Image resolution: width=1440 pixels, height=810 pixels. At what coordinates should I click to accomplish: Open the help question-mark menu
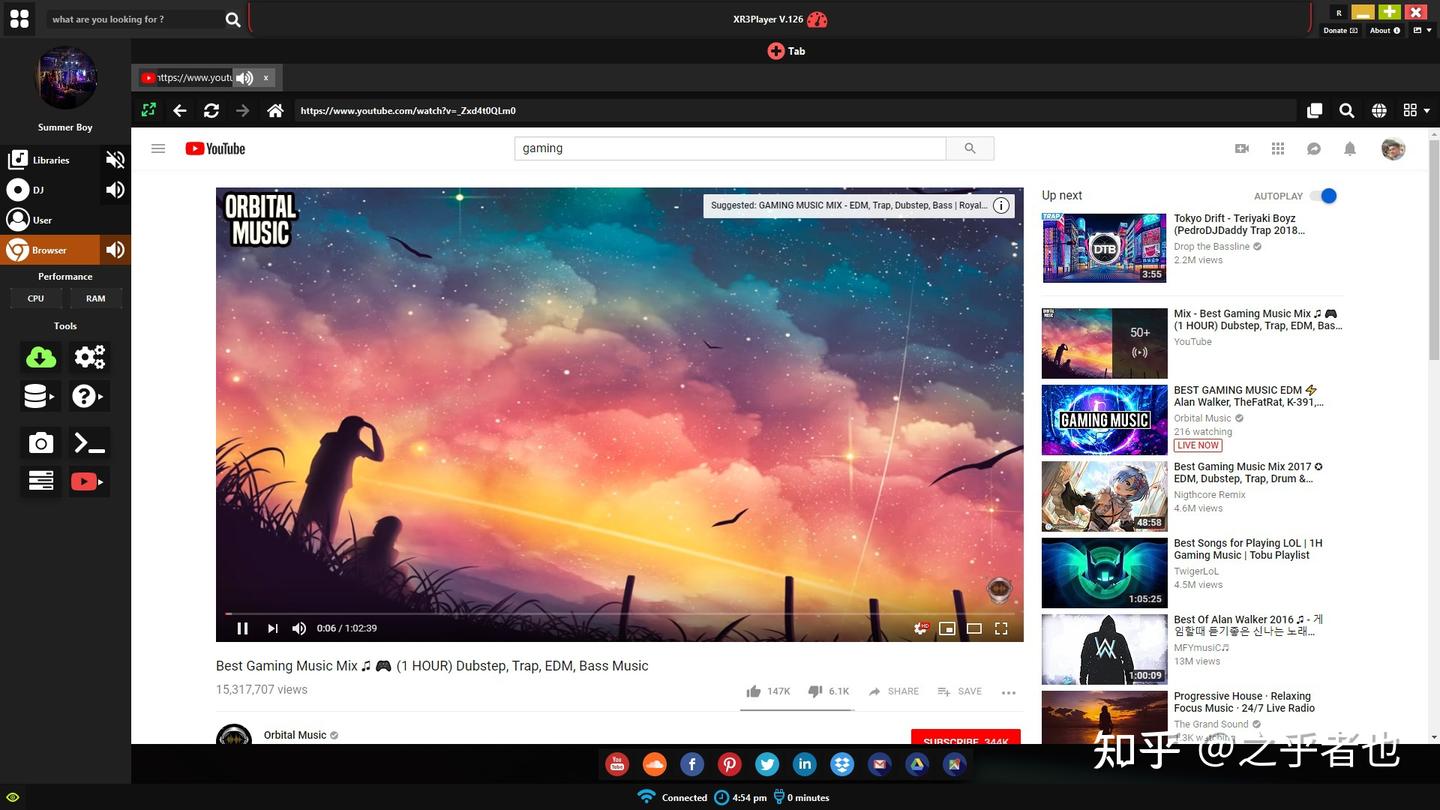coord(89,397)
